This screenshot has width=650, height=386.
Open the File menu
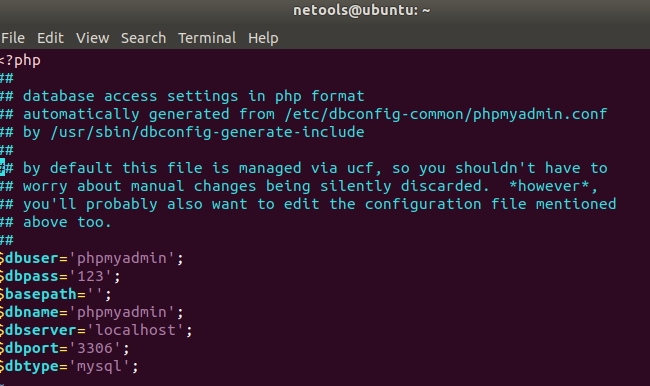pyautogui.click(x=13, y=38)
